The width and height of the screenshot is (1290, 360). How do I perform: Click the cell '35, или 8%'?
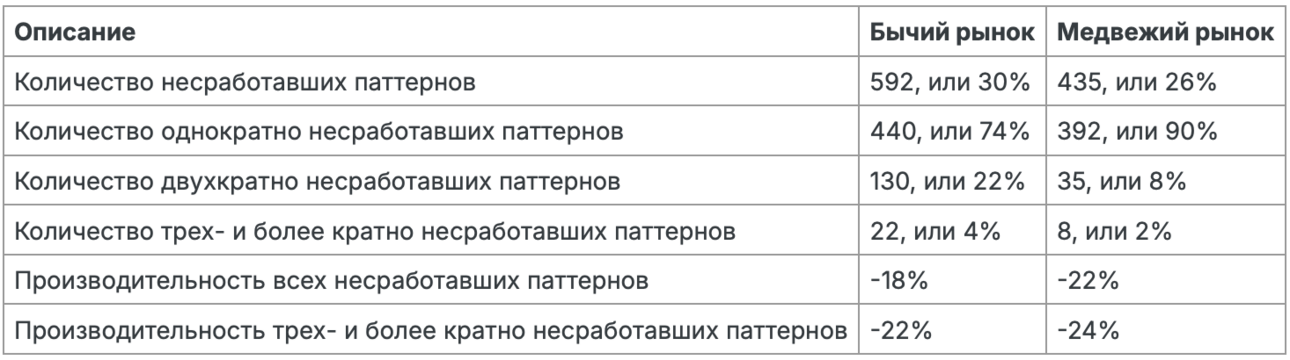coord(1121,181)
